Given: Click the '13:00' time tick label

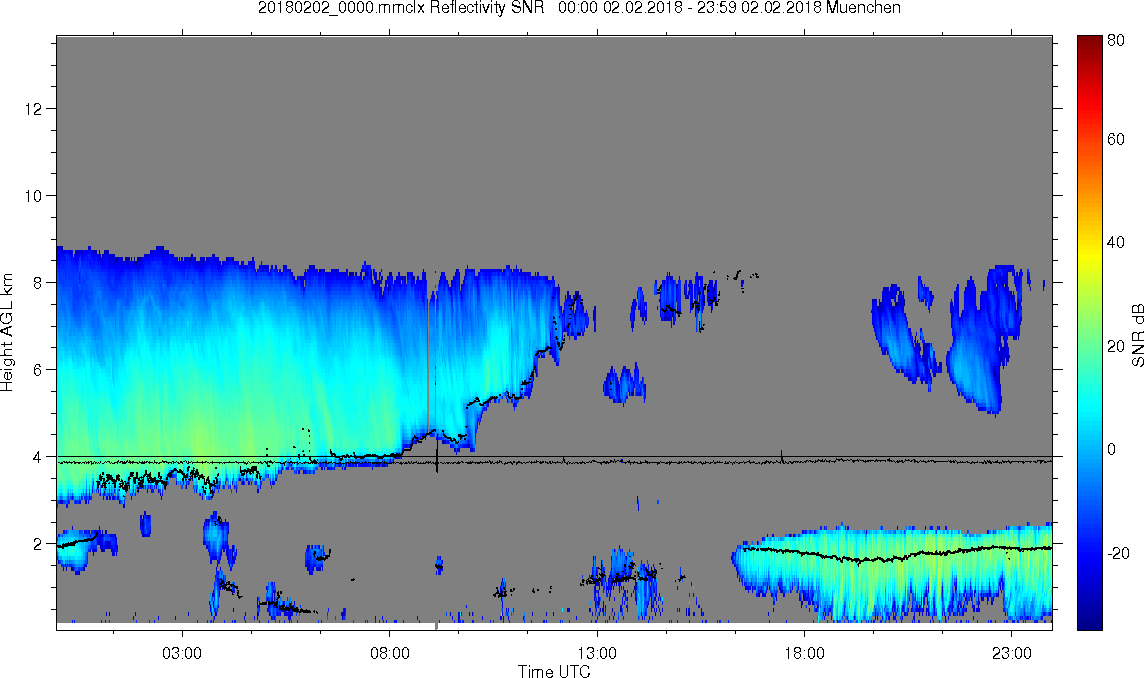Looking at the screenshot, I should pyautogui.click(x=597, y=653).
